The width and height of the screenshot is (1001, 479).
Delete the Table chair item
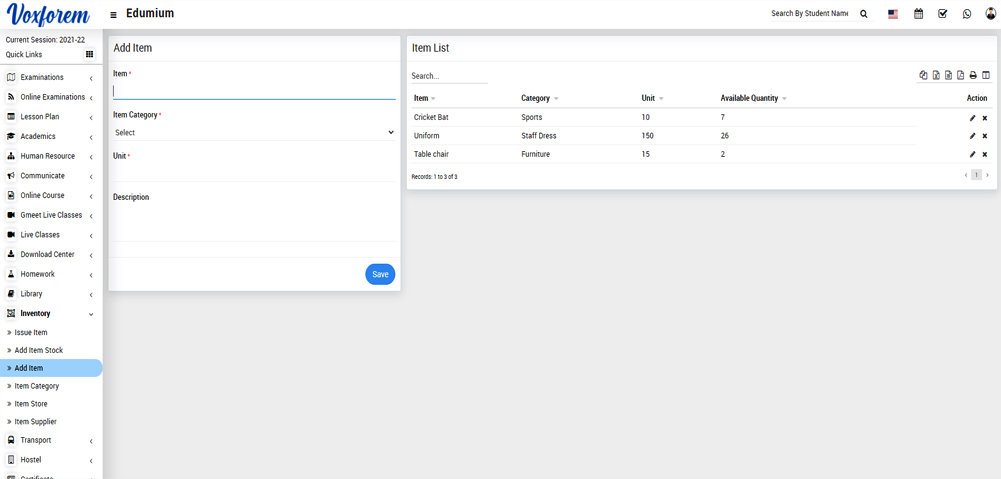(985, 155)
